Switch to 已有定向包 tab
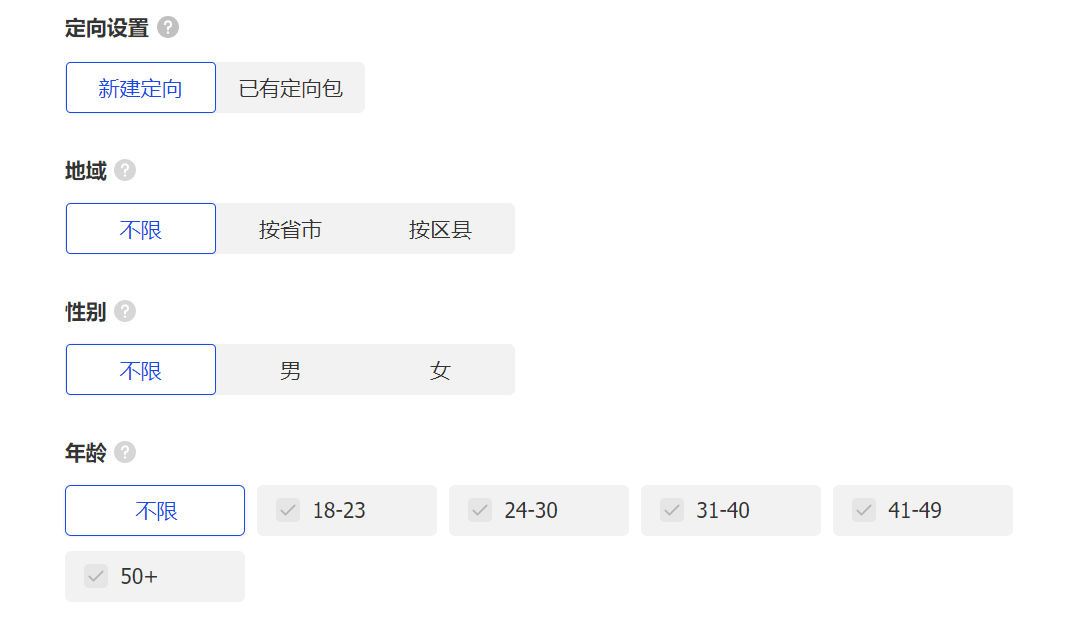The image size is (1069, 626). (290, 88)
